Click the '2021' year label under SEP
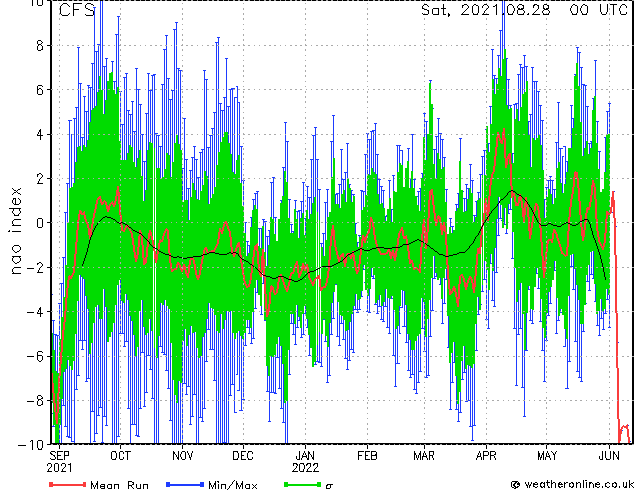This screenshot has height=490, width=634. point(59,468)
